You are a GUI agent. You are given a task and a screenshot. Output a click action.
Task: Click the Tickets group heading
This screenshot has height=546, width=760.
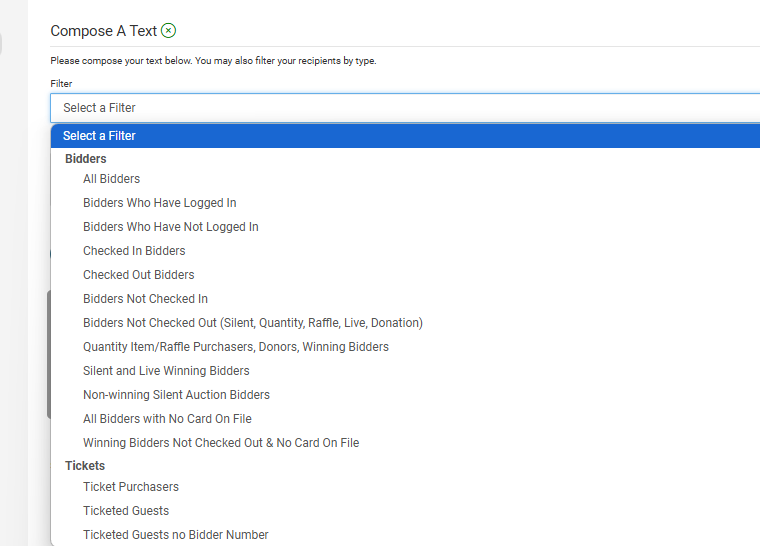[x=85, y=466]
